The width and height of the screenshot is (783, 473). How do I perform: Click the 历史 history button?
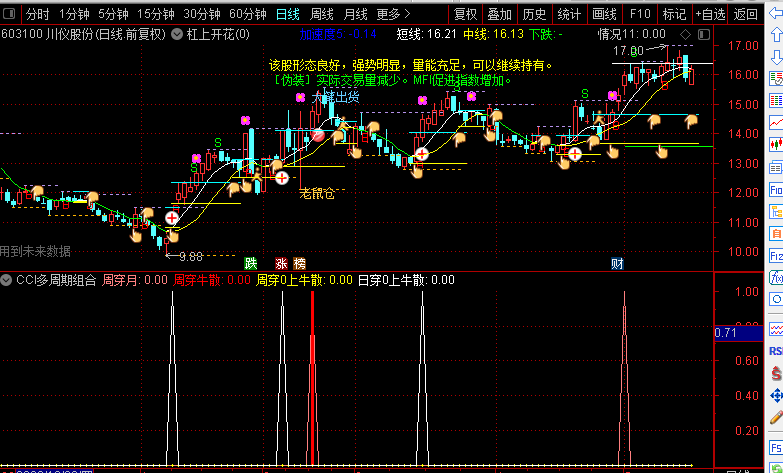click(534, 14)
